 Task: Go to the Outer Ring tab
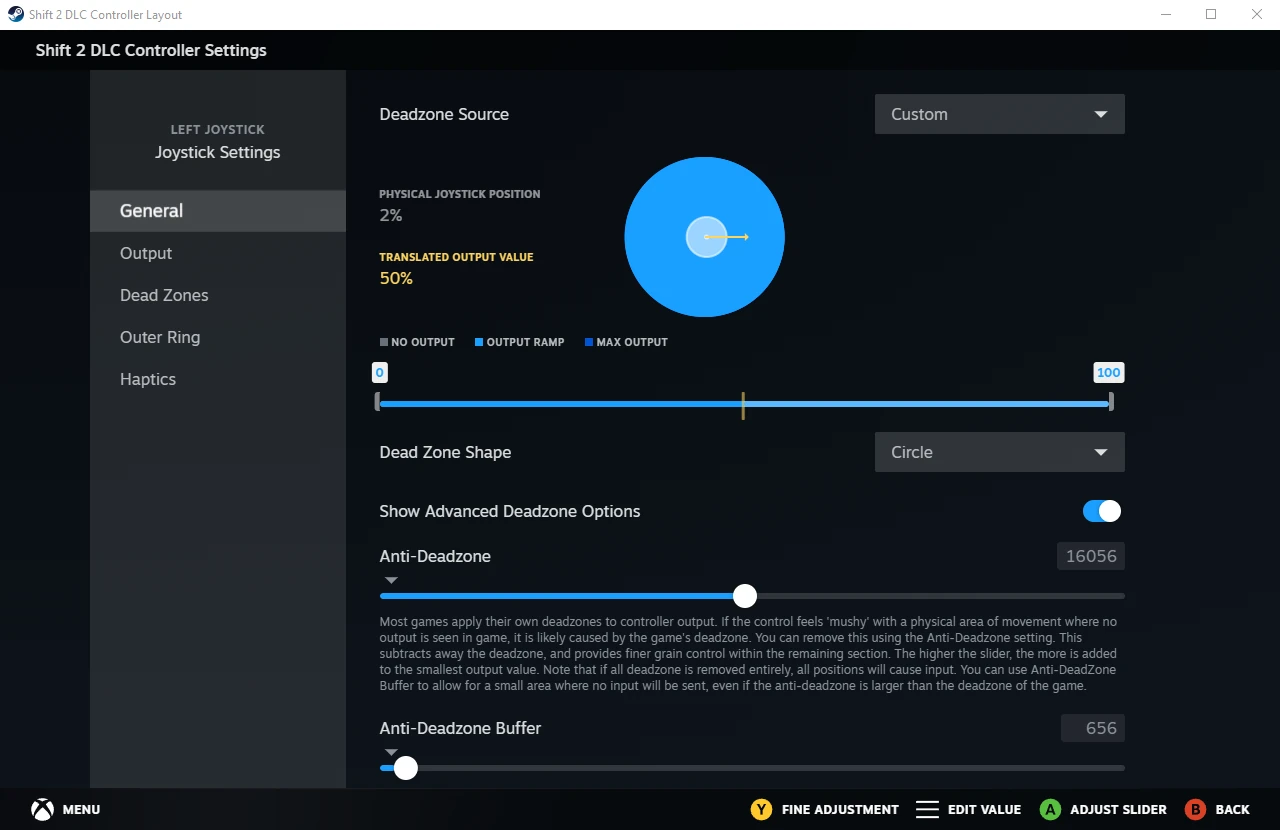(218, 337)
